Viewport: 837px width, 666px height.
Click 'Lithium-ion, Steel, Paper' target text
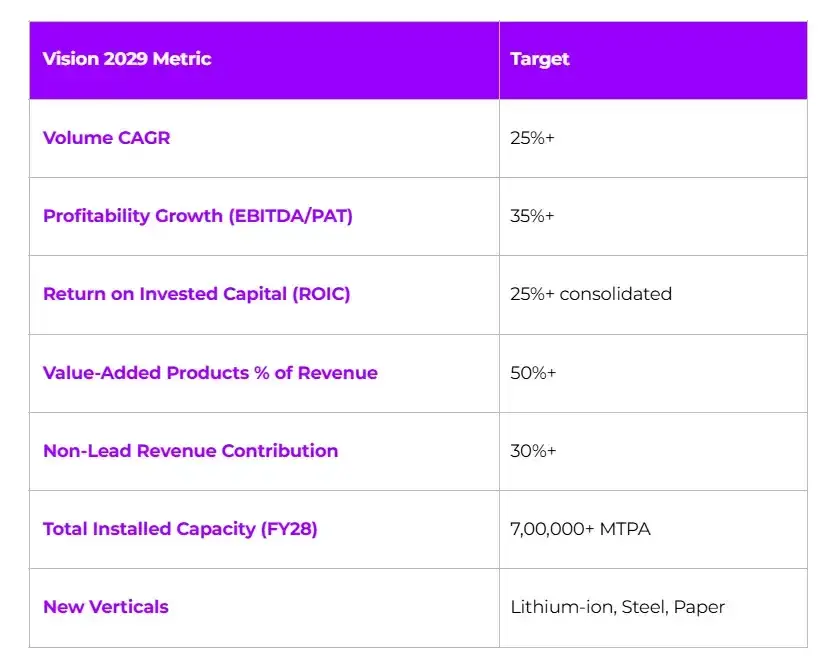[618, 607]
